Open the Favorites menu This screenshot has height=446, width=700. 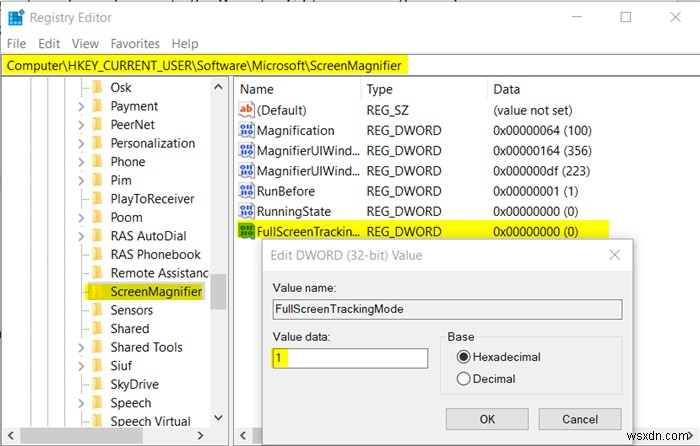coord(135,44)
